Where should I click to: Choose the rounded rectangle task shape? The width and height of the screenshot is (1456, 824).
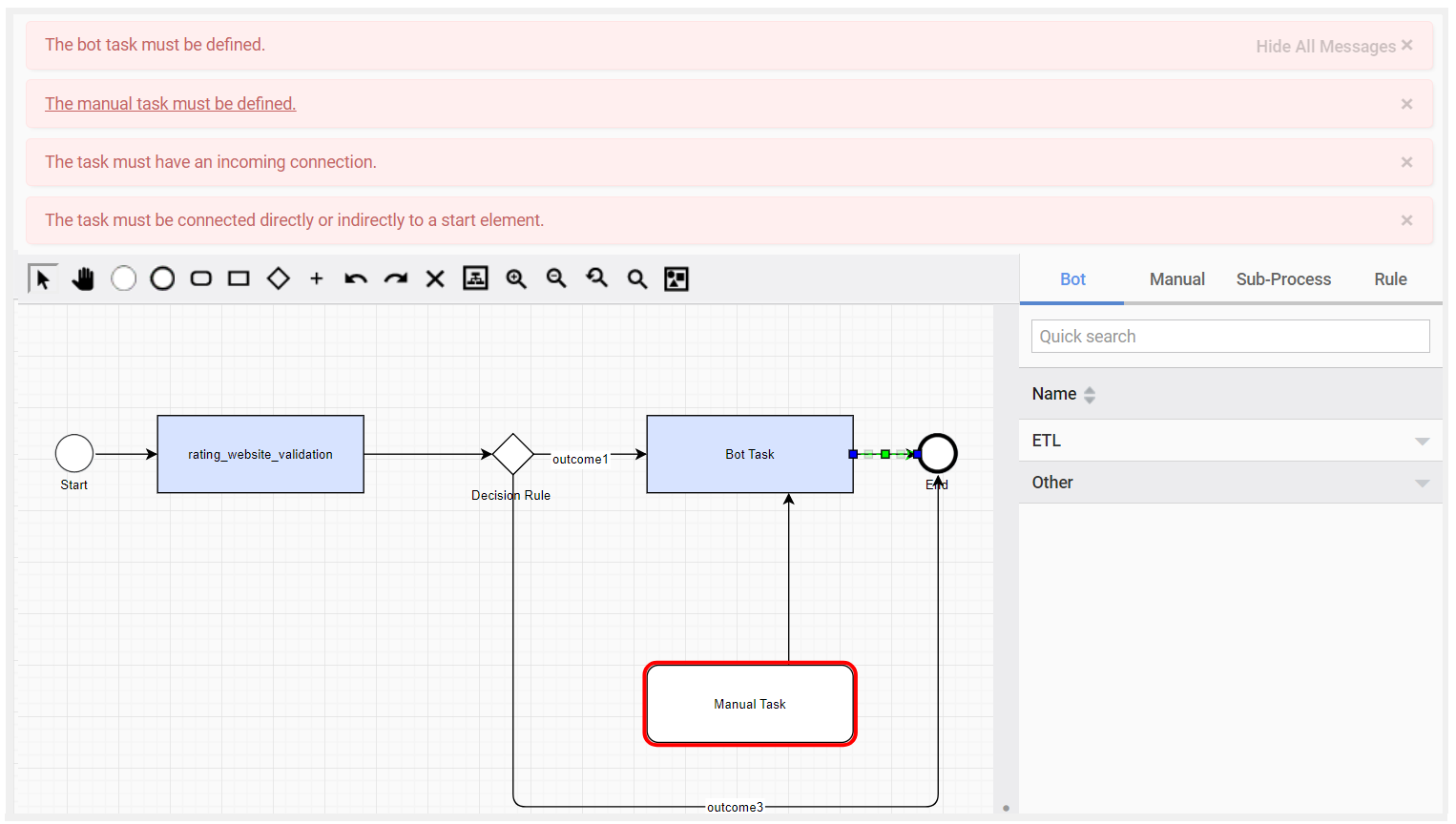point(200,278)
